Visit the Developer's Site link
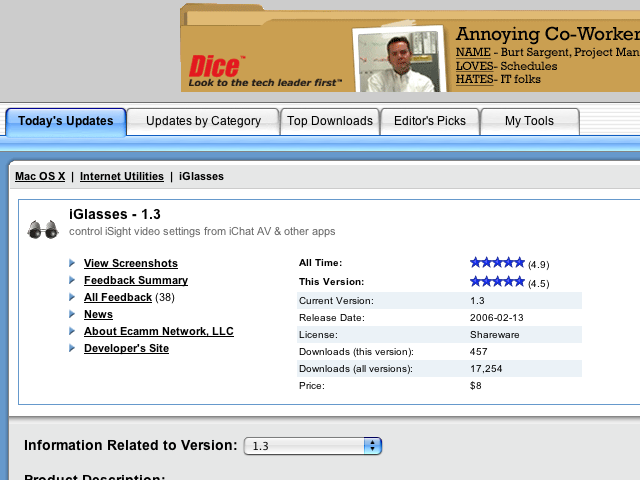 tap(127, 349)
